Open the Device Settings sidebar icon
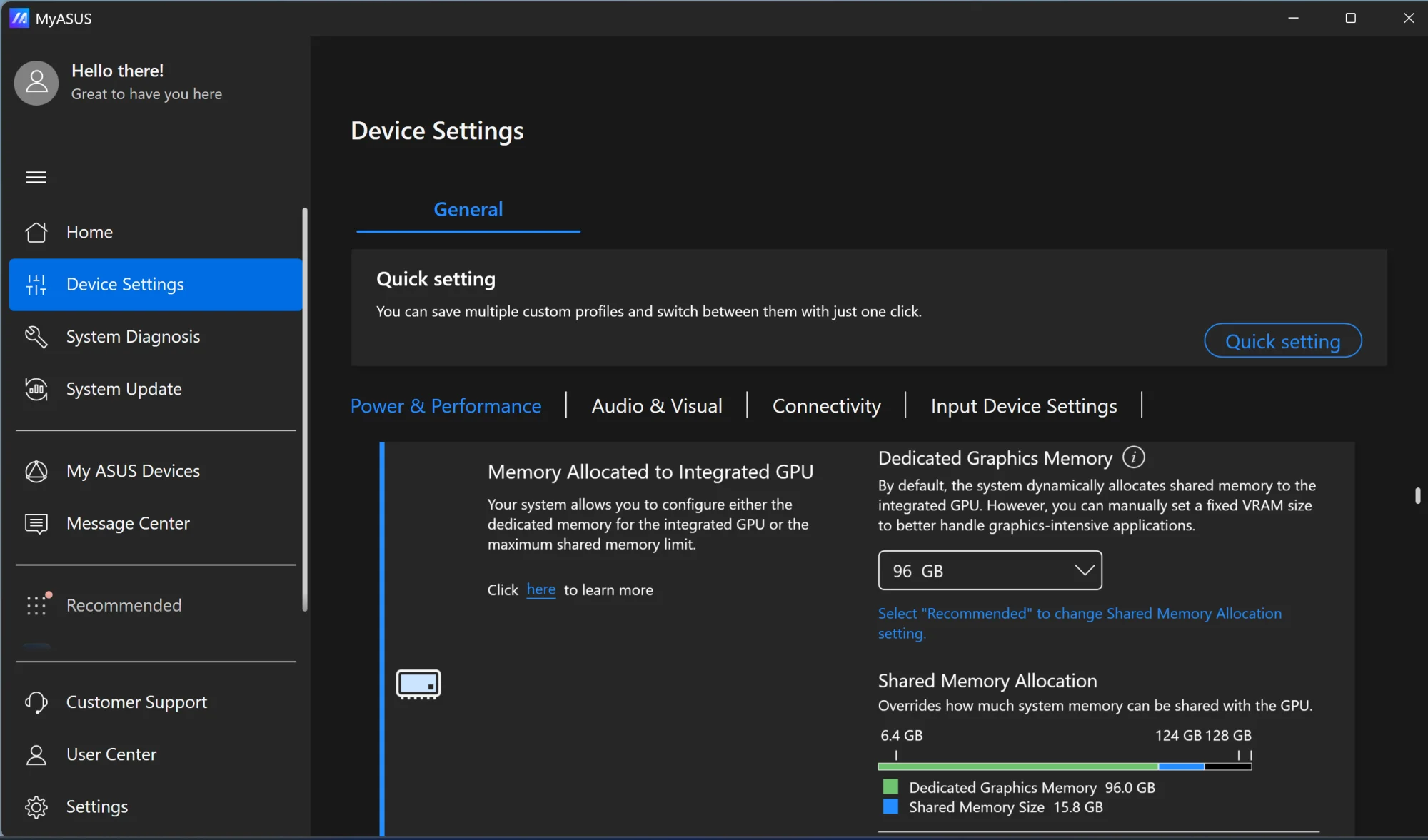The image size is (1428, 840). [36, 285]
